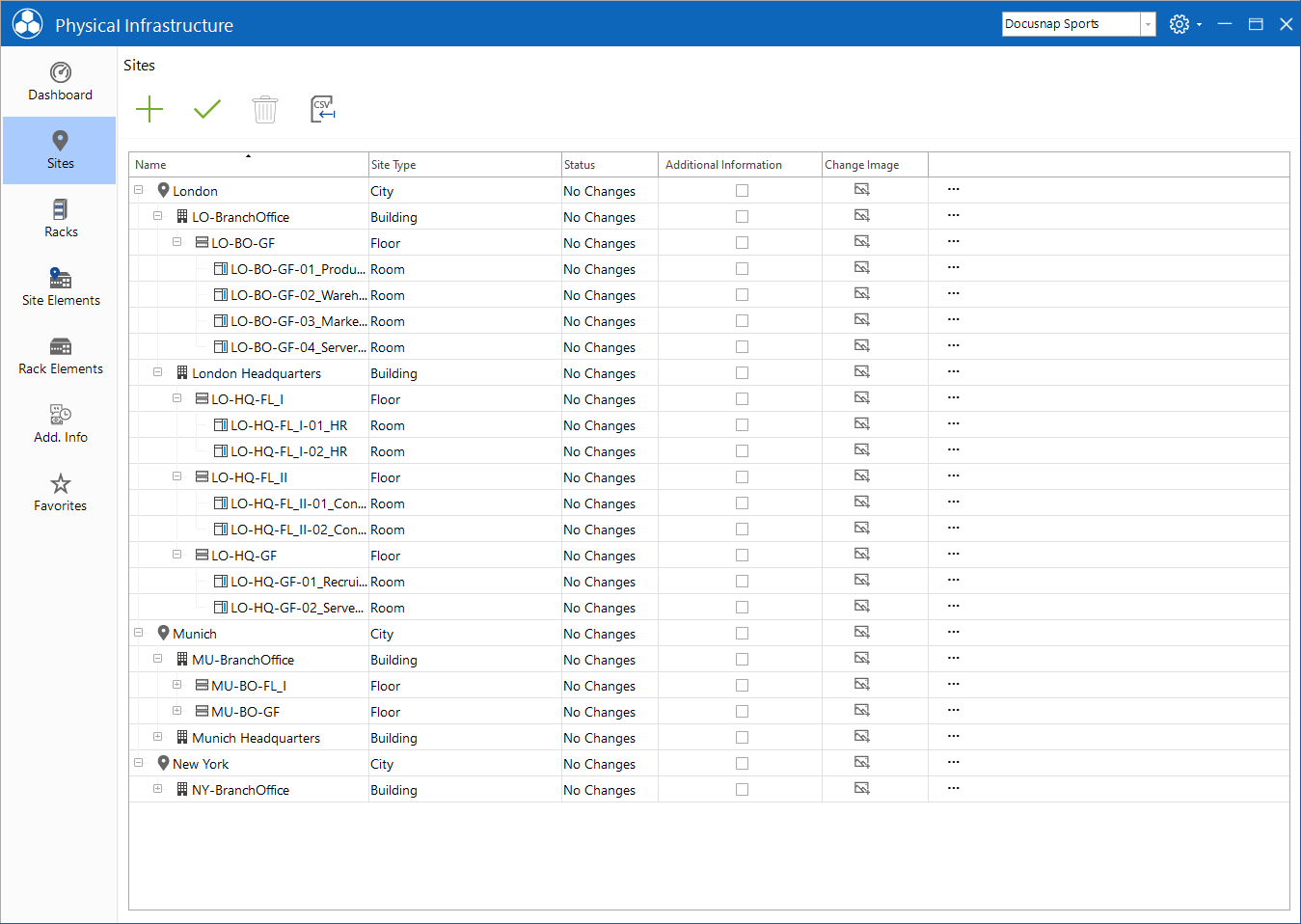Tick Additional Information checkbox for LO-HQ-GF
Viewport: 1301px width, 924px height.
[742, 556]
